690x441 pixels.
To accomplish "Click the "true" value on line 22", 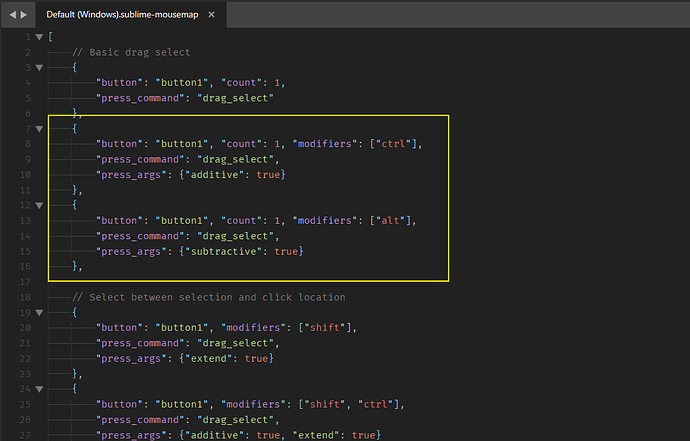I will point(257,358).
